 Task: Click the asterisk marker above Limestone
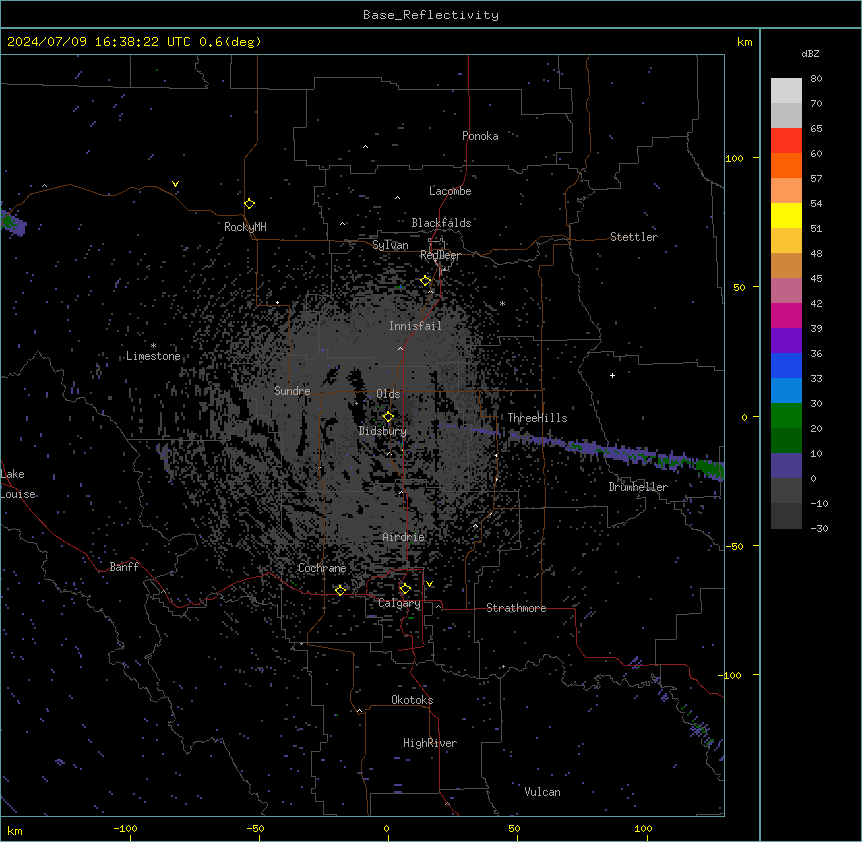tap(153, 346)
